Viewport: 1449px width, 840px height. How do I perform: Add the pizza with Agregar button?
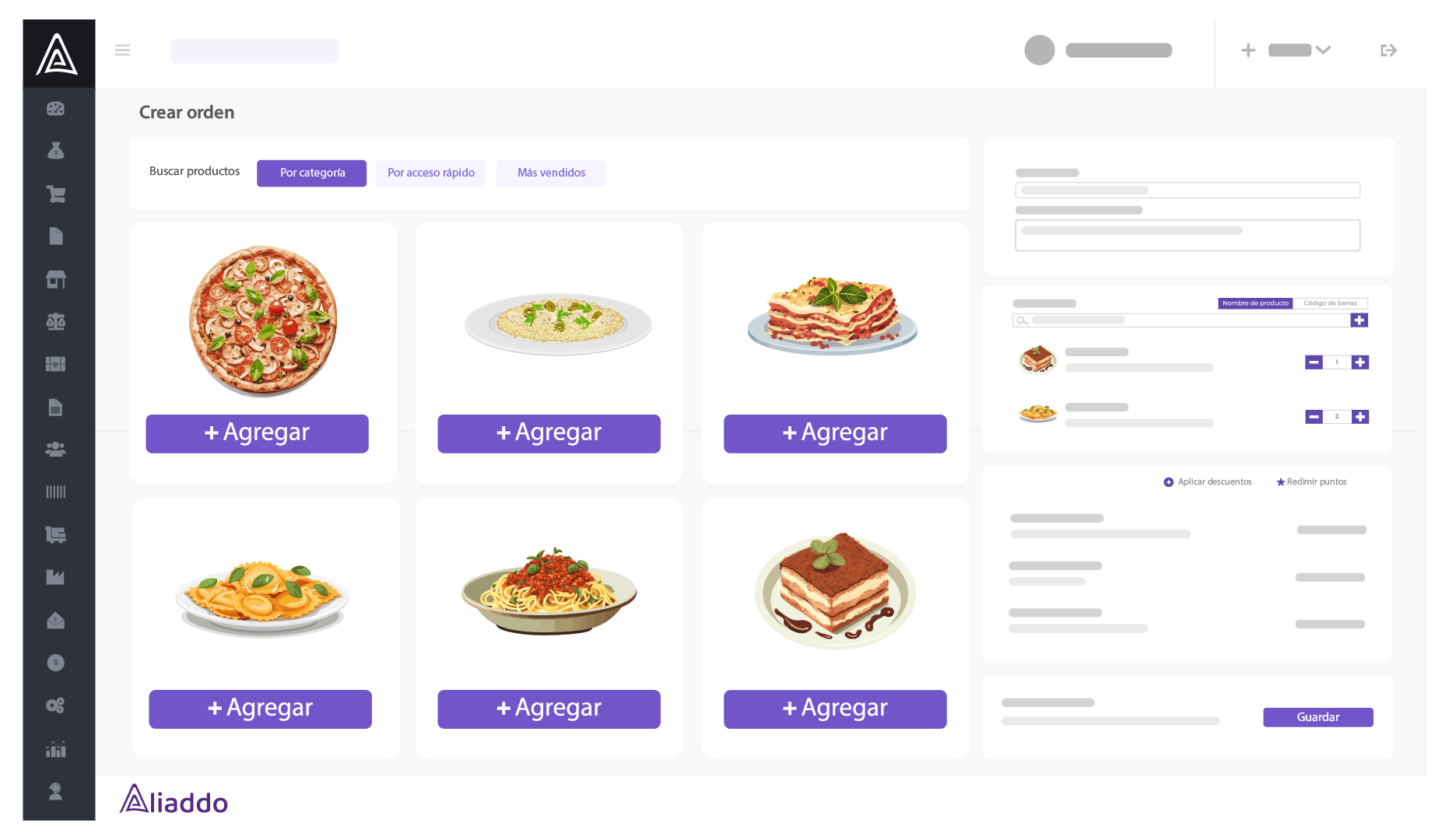[257, 433]
